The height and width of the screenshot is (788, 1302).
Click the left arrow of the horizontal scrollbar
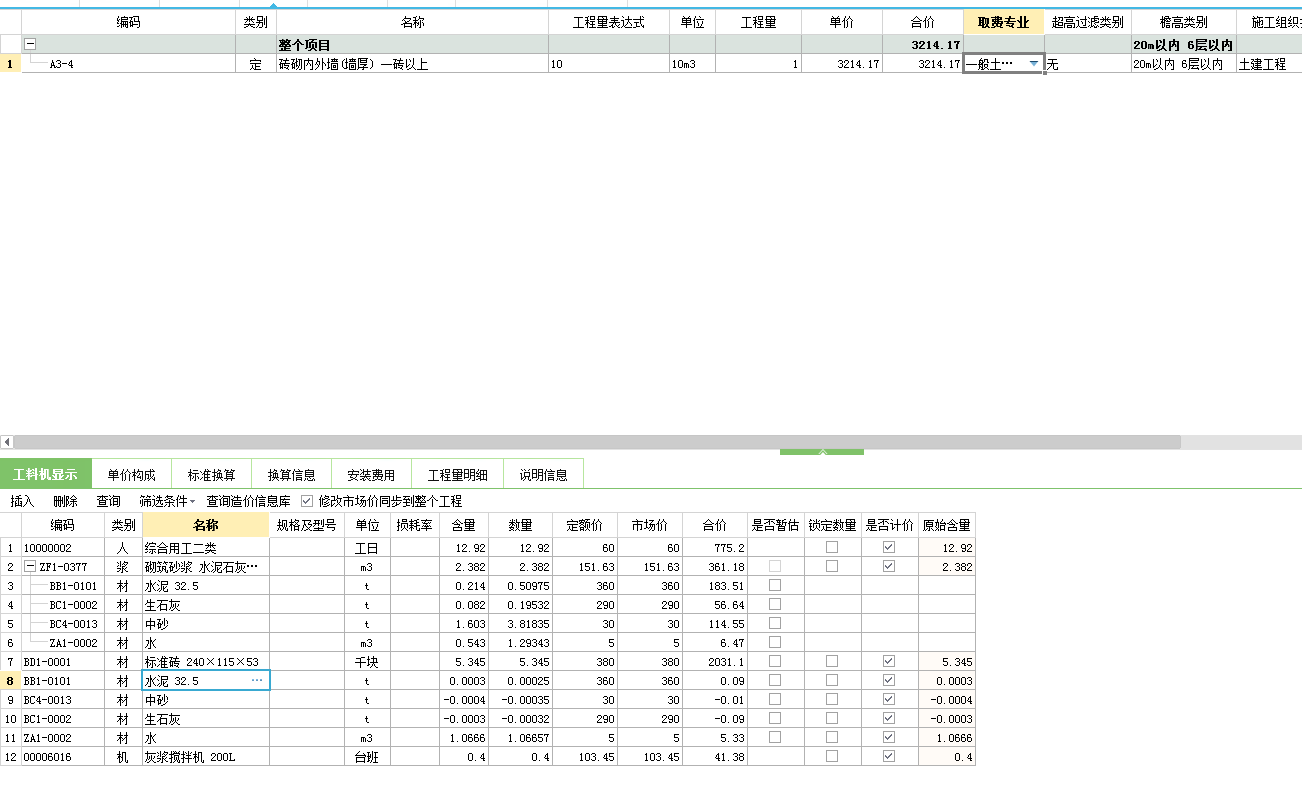6,441
